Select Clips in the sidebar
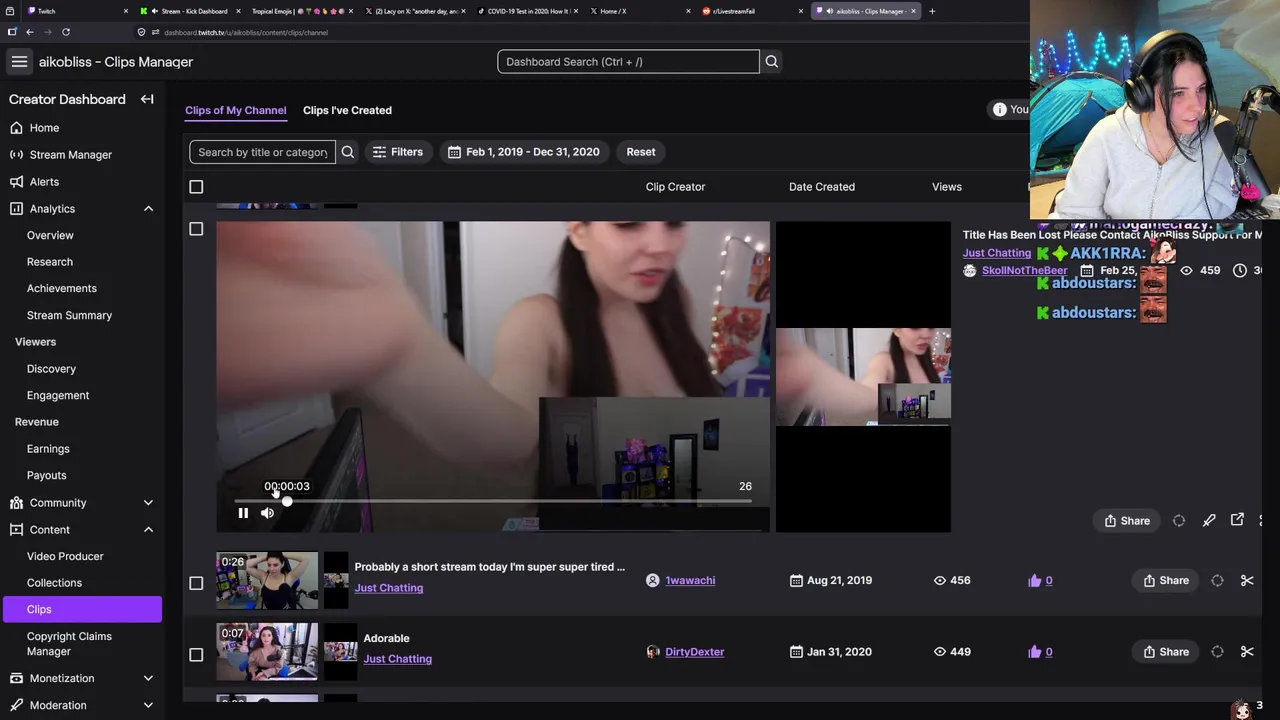The height and width of the screenshot is (720, 1280). coord(81,609)
